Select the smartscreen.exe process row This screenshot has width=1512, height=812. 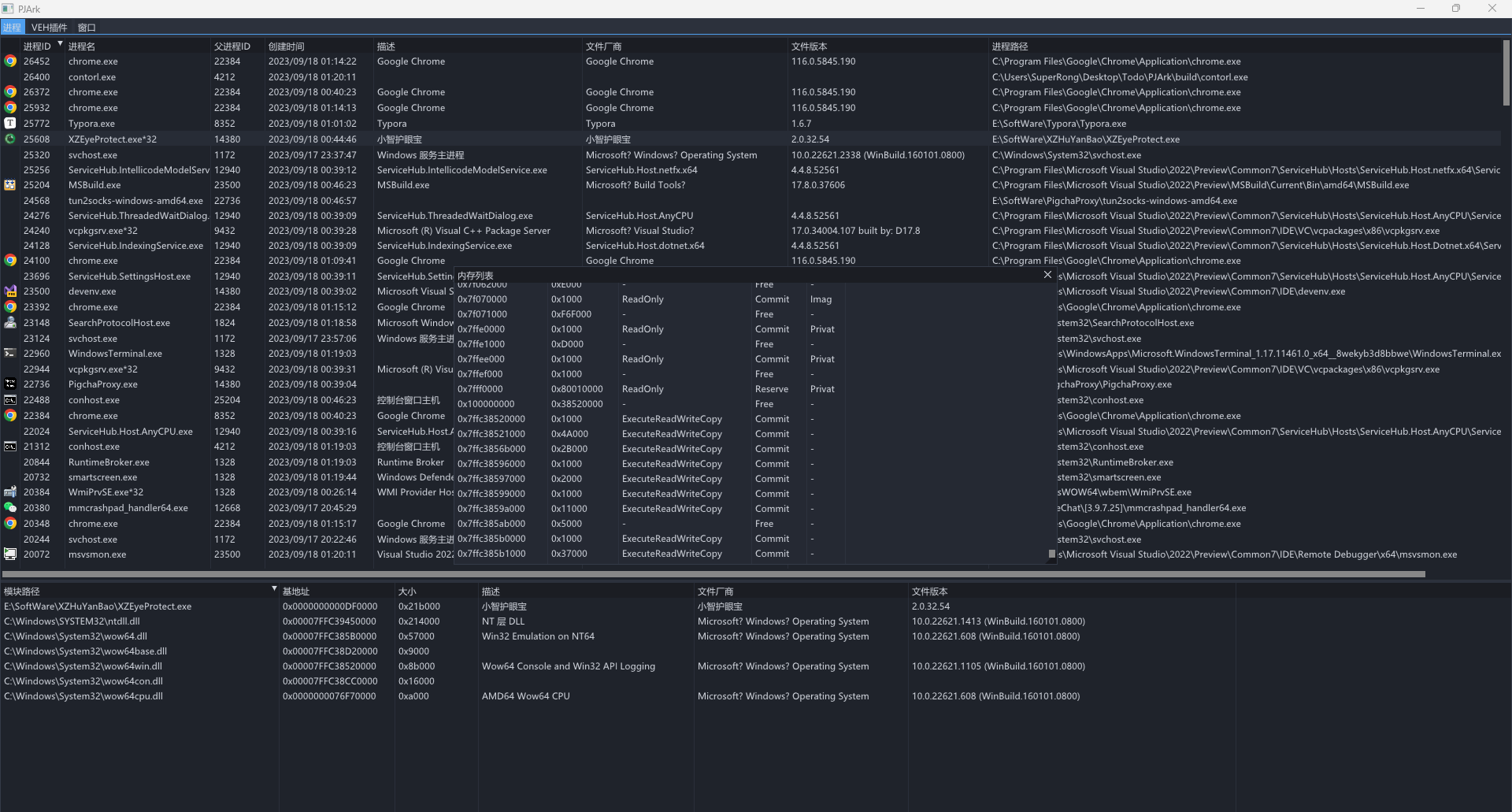[228, 476]
